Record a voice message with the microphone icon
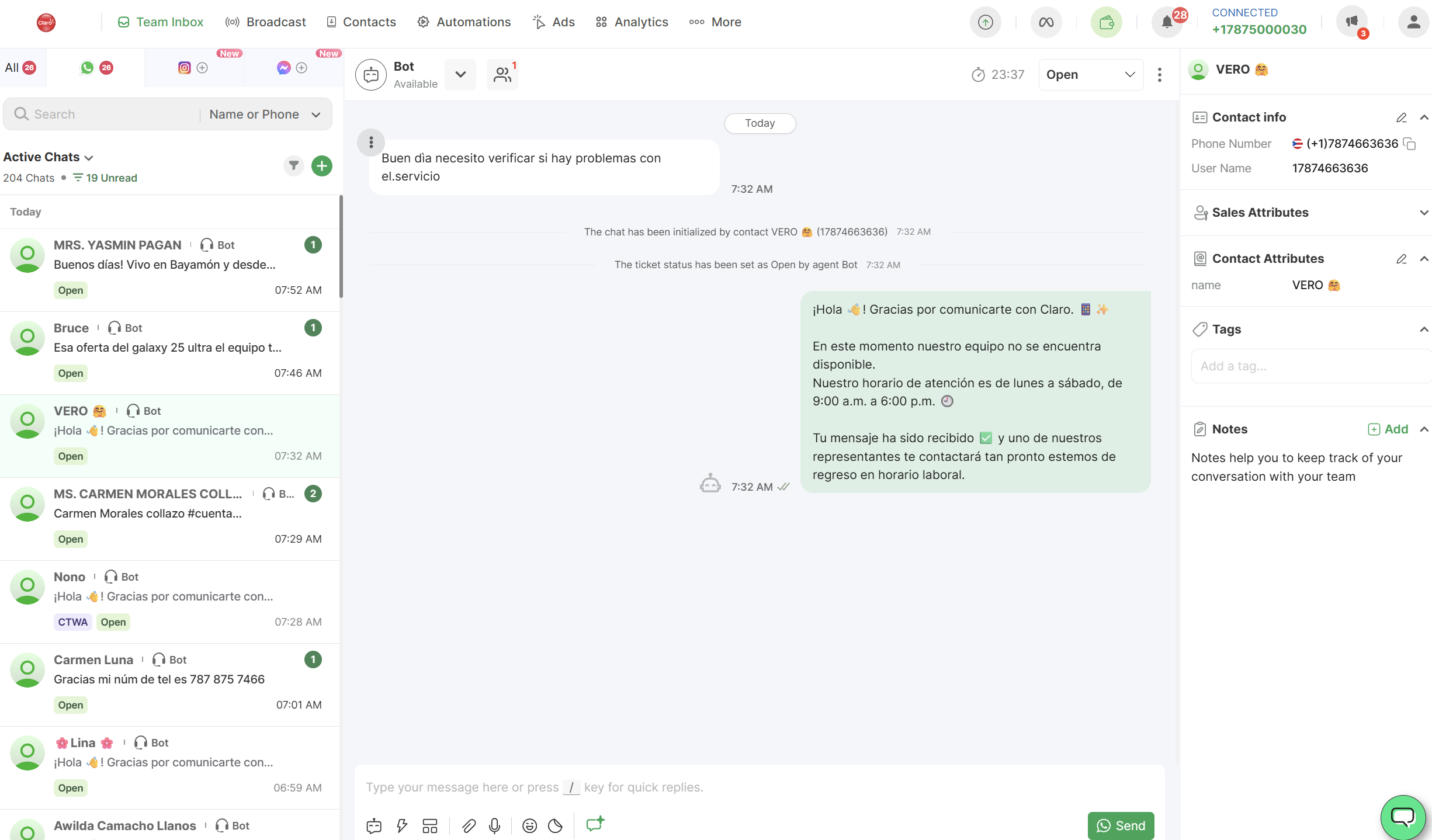 click(495, 825)
